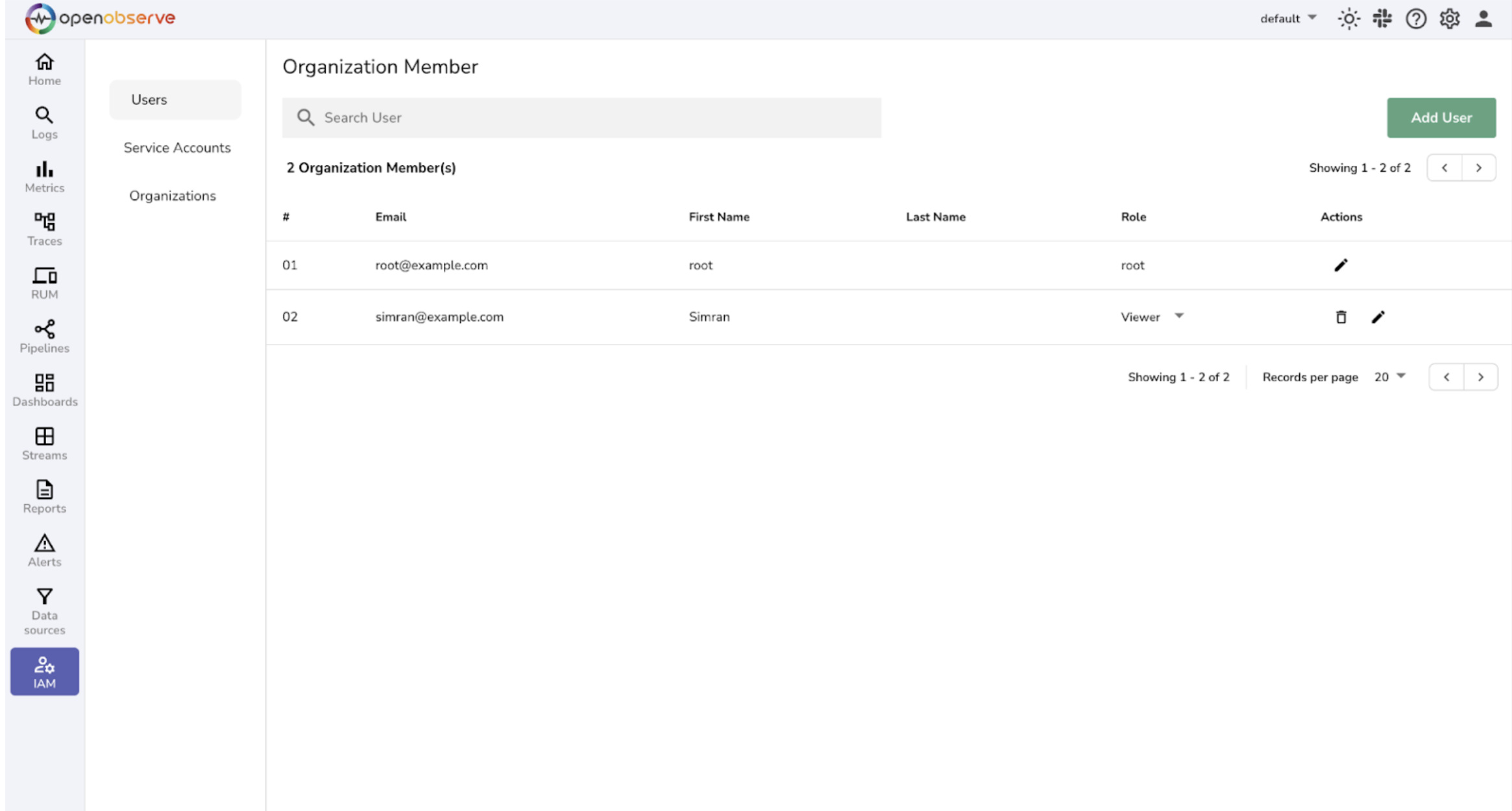The image size is (1512, 811).
Task: Expand the default organization dropdown
Action: (x=1288, y=18)
